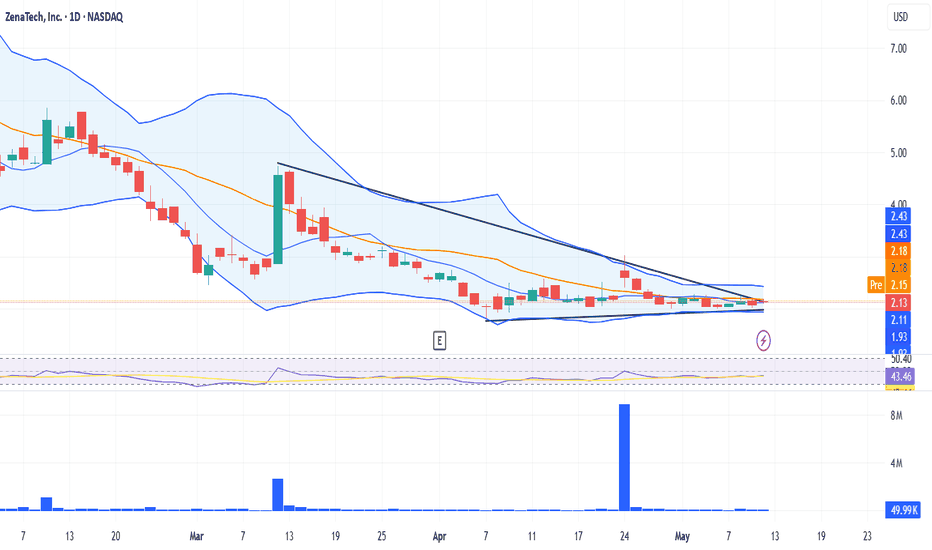Image resolution: width=932 pixels, height=550 pixels.
Task: Click the 4M volume axis label
Action: click(896, 463)
